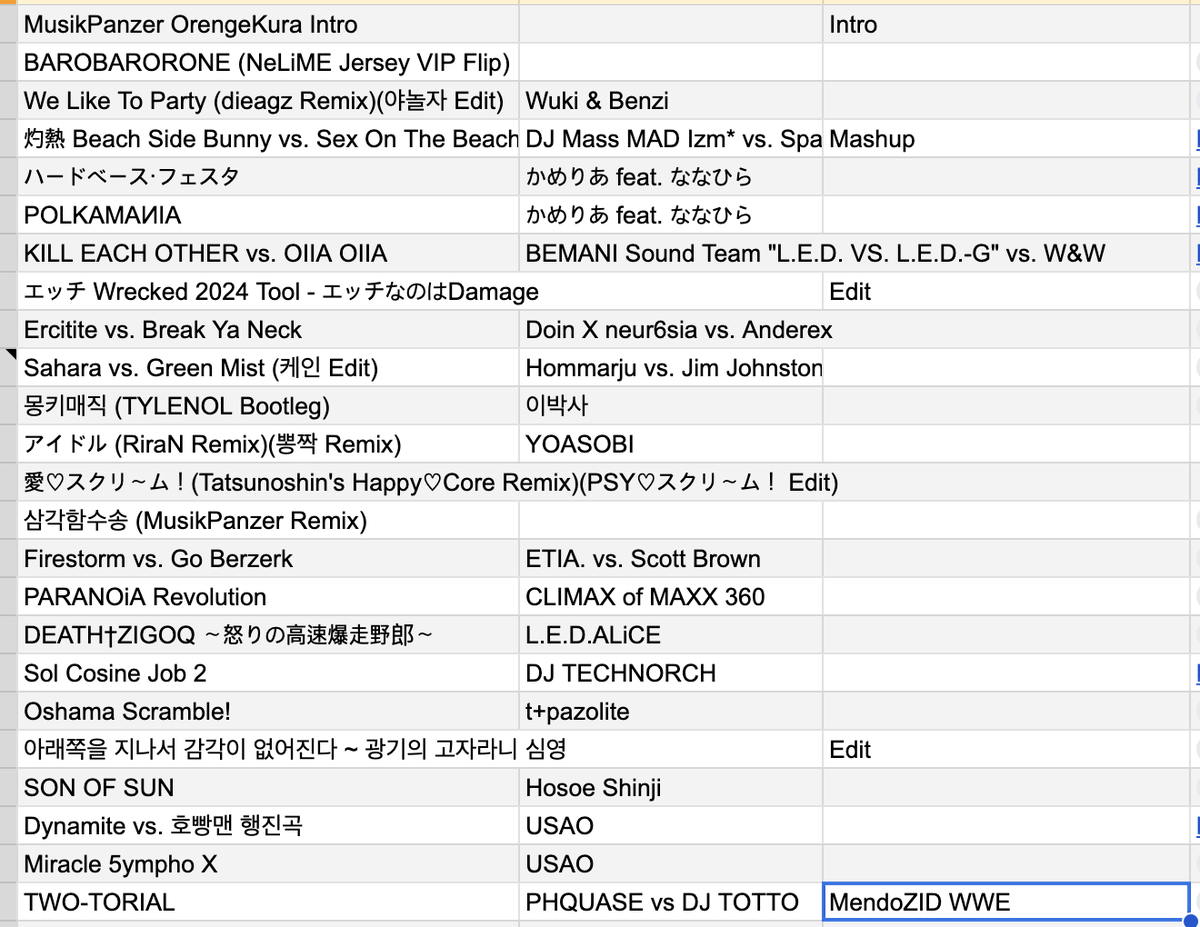Select the '이박사' artist cell
Screen dimensions: 1200x927
671,406
